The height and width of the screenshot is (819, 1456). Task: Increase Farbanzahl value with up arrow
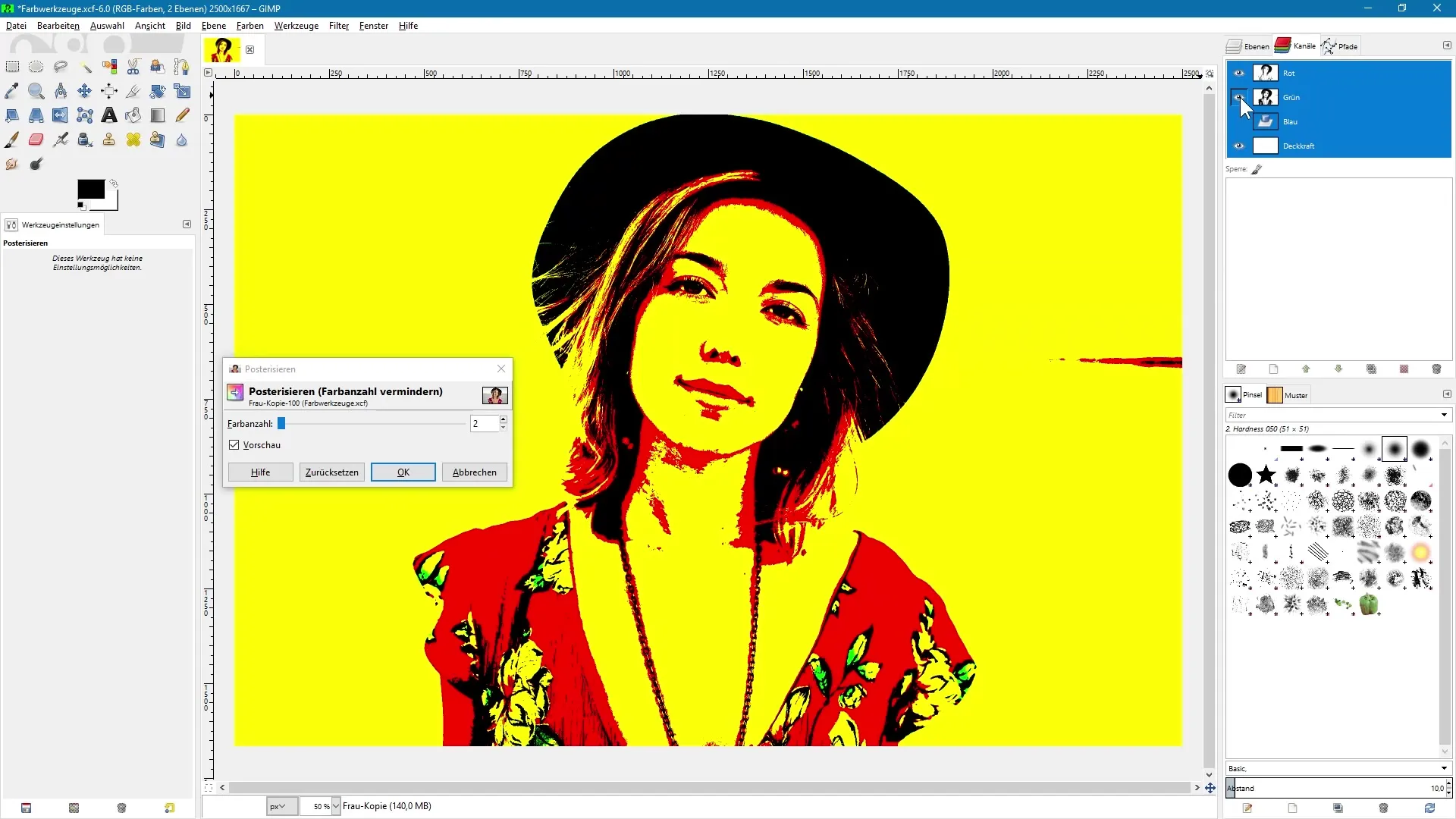point(503,419)
